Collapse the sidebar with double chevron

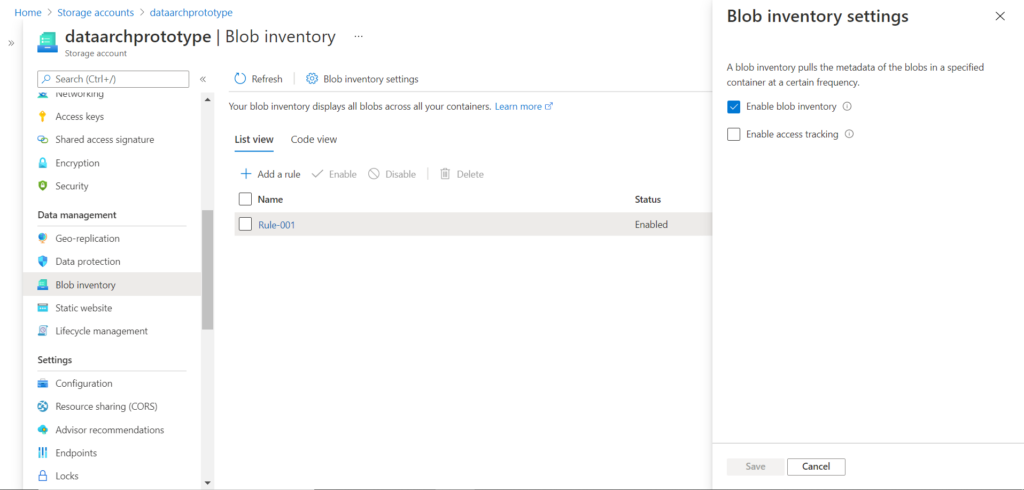[203, 79]
